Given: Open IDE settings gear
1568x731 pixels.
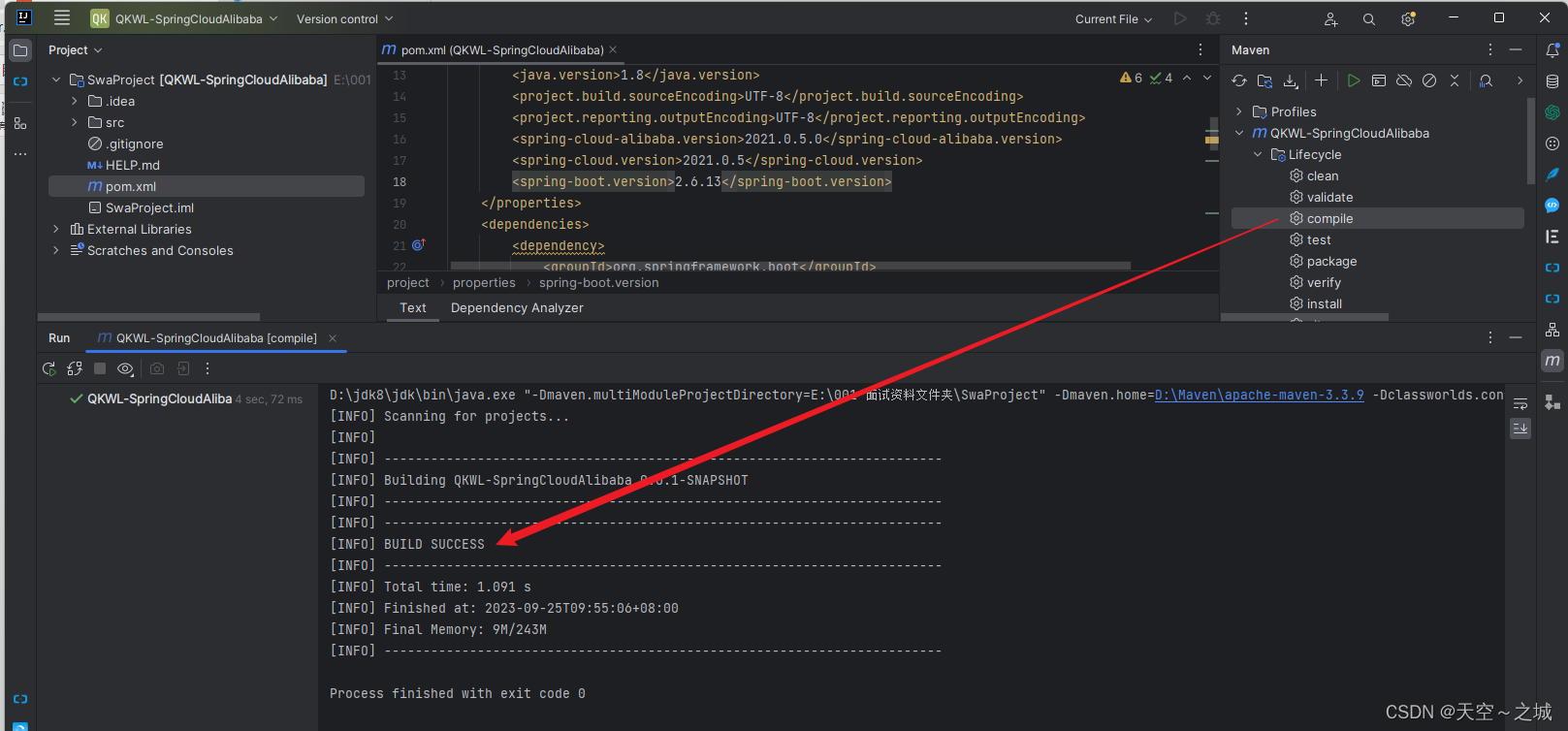Looking at the screenshot, I should tap(1408, 18).
